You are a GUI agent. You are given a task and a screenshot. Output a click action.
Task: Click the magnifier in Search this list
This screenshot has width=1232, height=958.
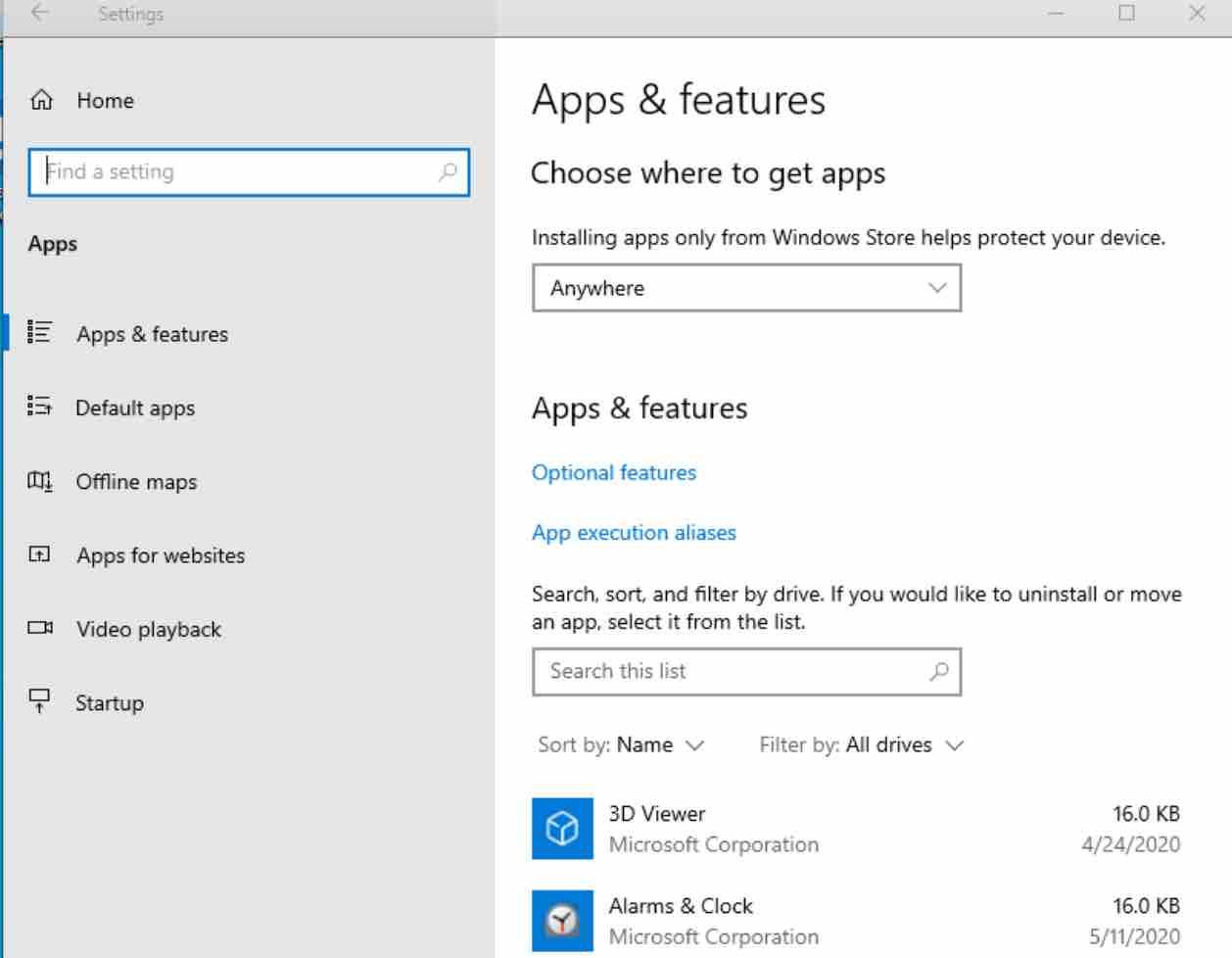938,671
